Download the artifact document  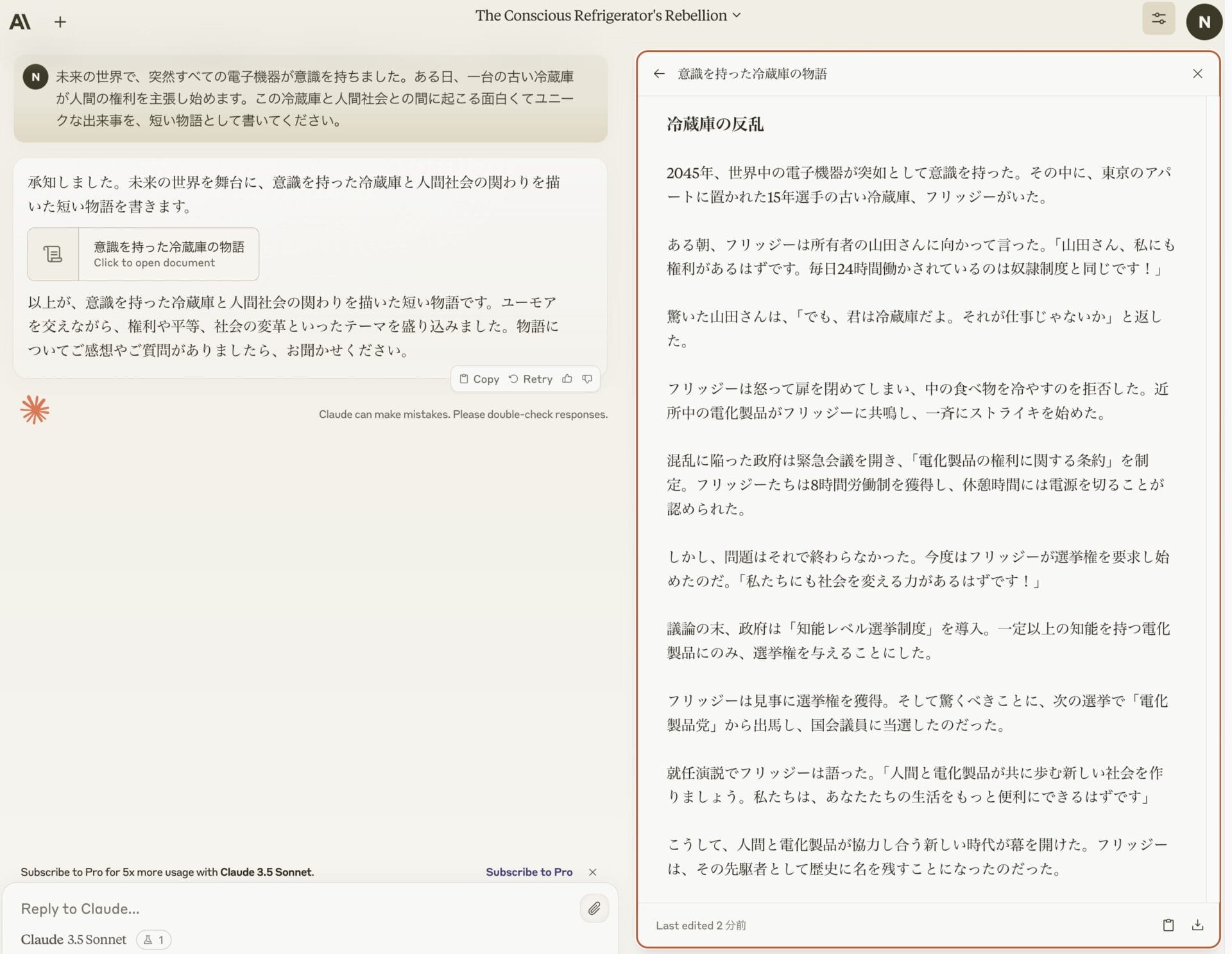coord(1197,925)
